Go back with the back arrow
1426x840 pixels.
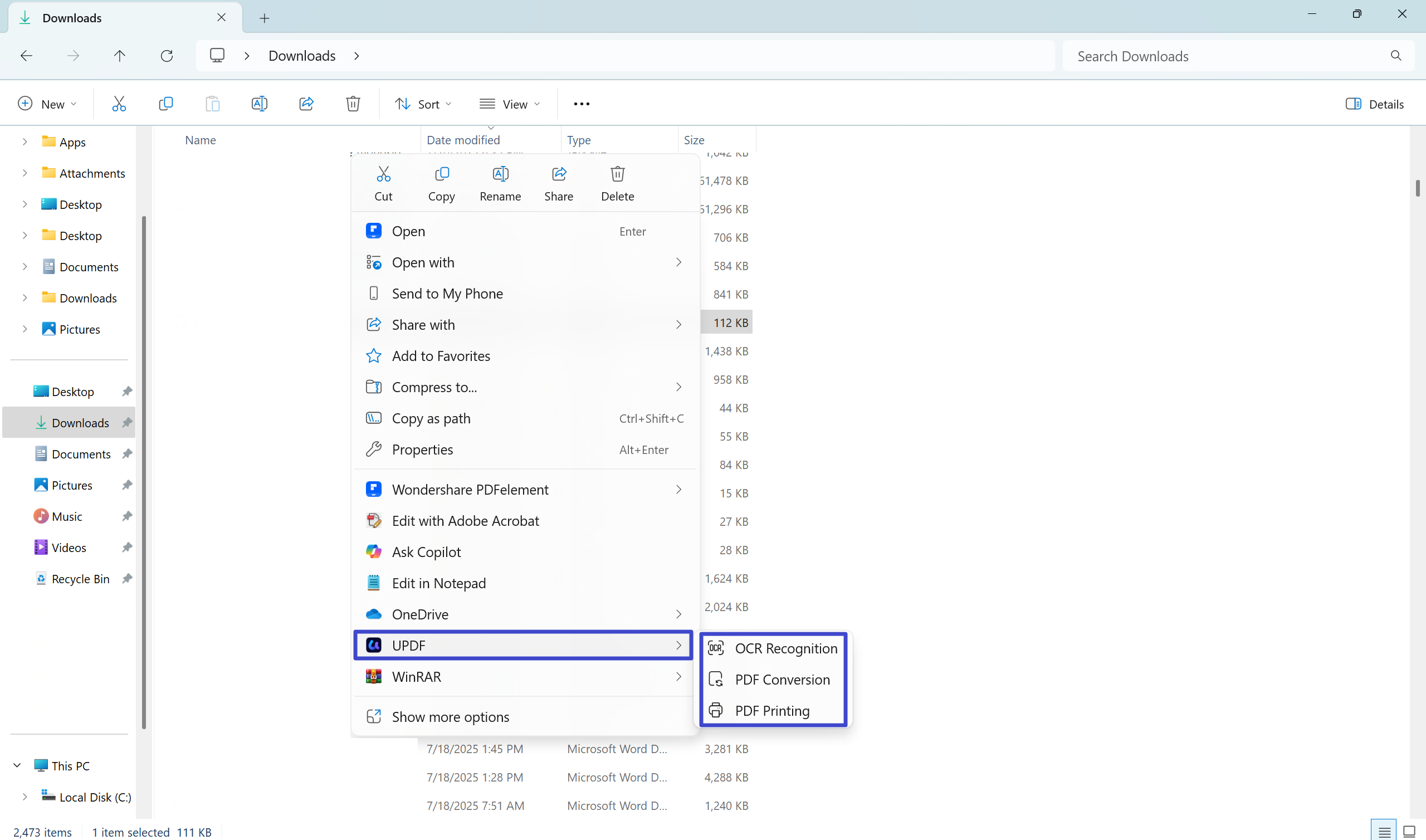(26, 56)
